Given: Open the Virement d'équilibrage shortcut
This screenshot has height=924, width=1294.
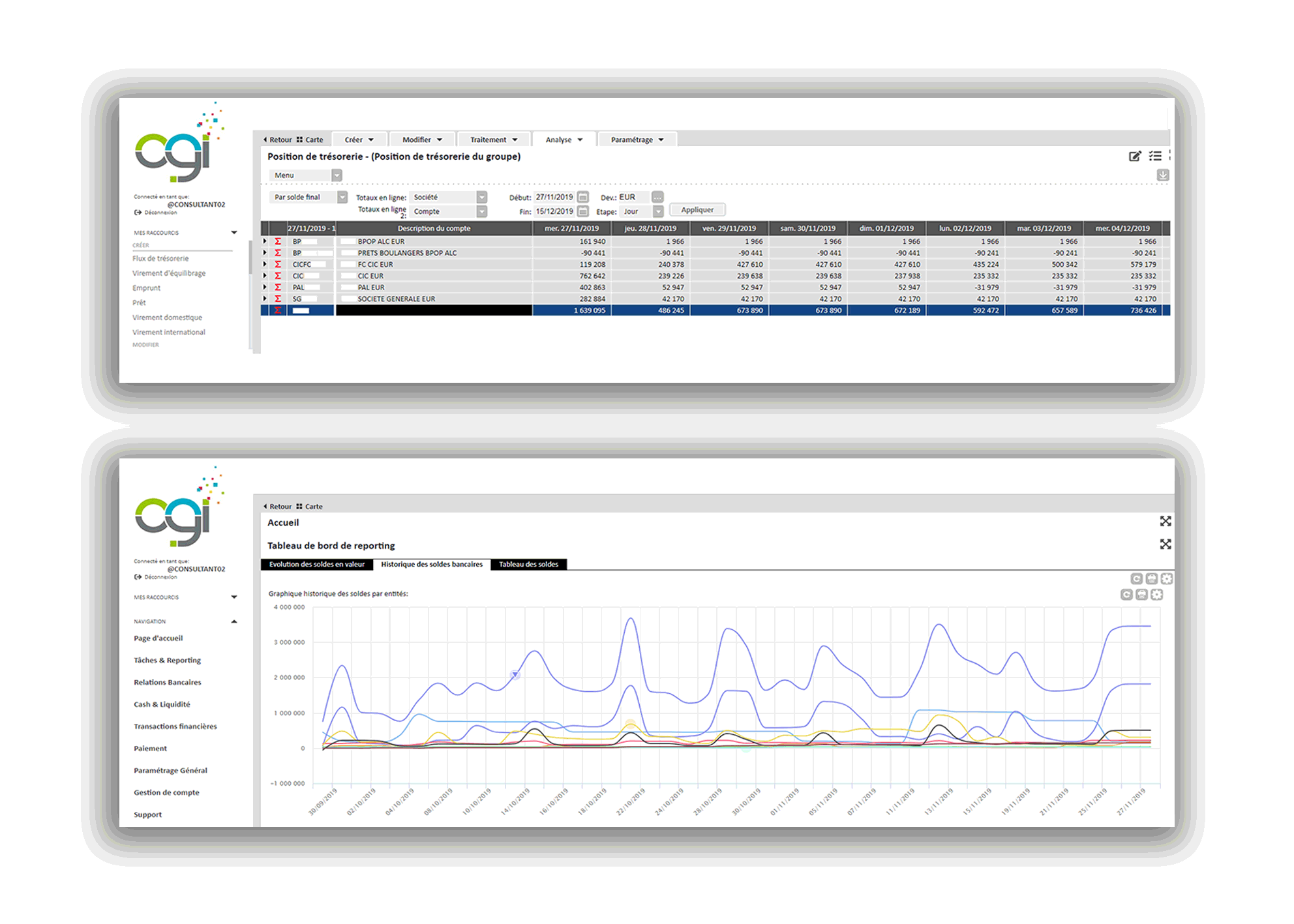Looking at the screenshot, I should (x=169, y=273).
